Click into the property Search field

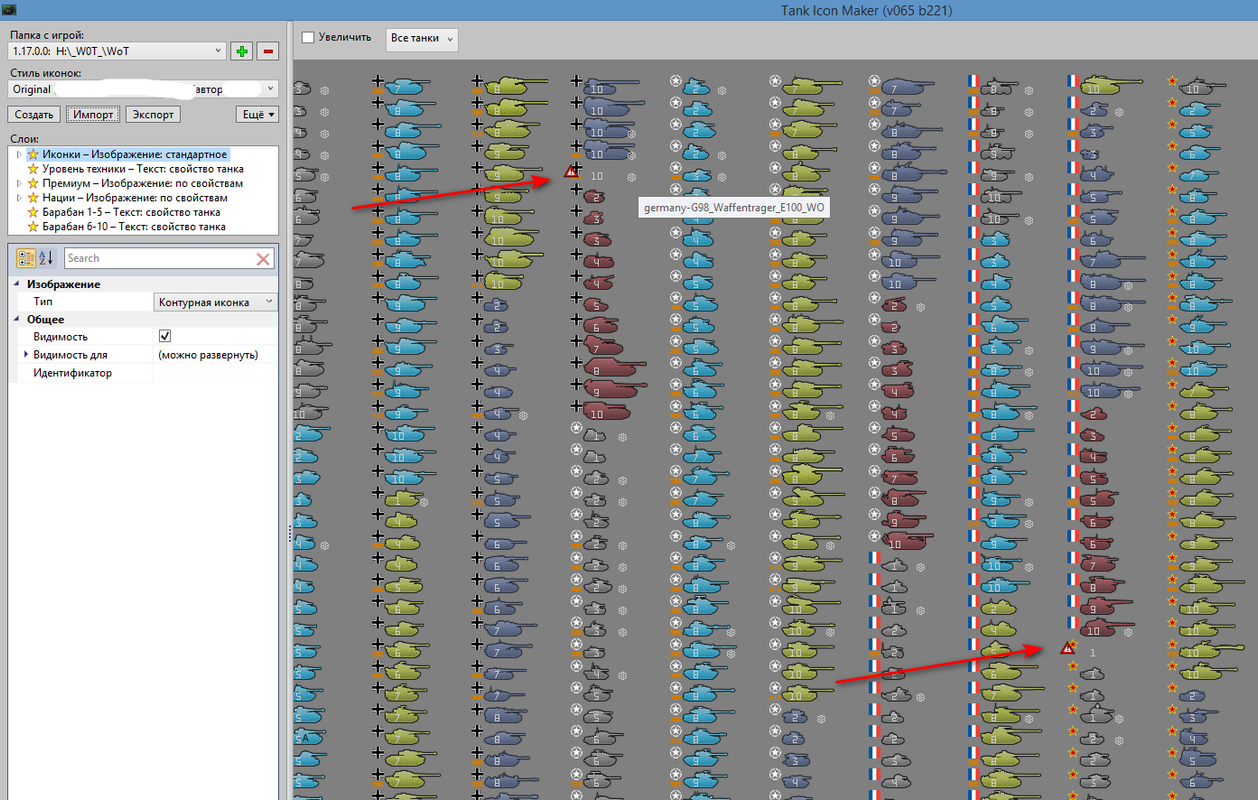158,258
